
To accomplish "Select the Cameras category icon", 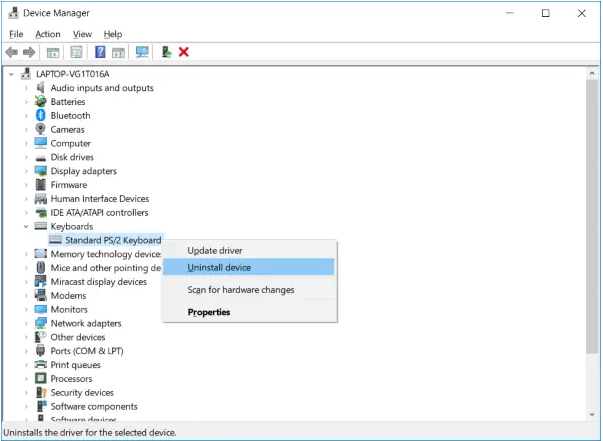I will (x=40, y=130).
